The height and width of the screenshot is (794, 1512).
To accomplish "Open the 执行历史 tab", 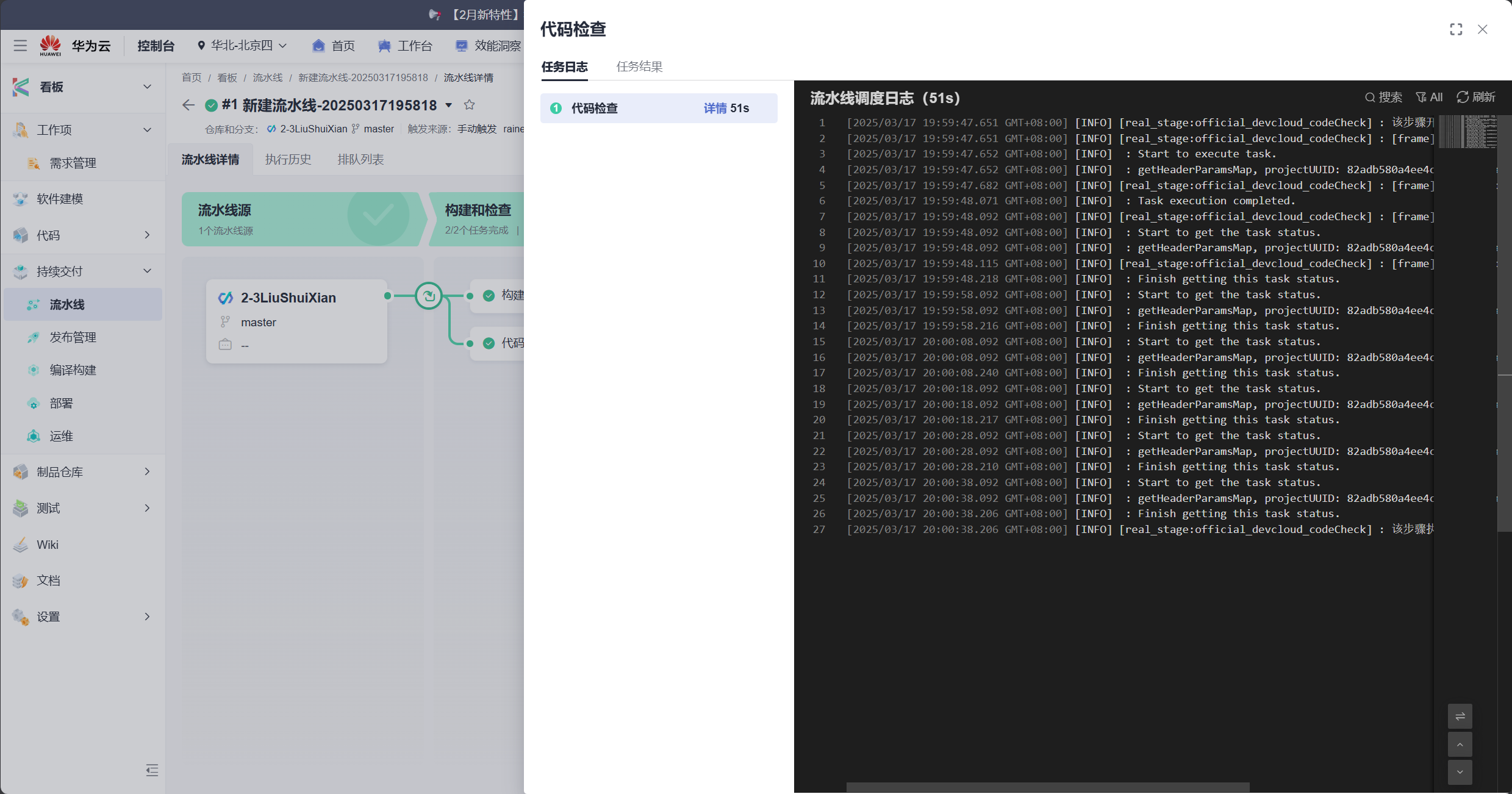I will (x=288, y=159).
